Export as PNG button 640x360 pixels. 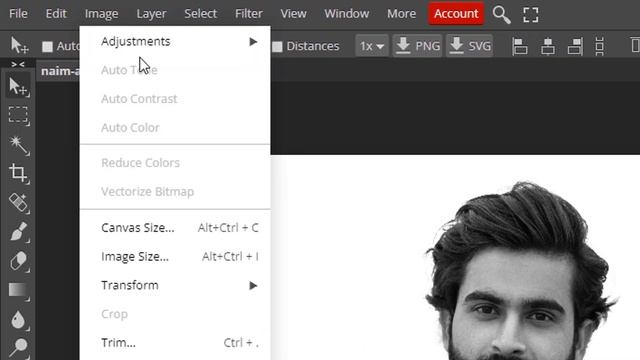click(x=417, y=46)
